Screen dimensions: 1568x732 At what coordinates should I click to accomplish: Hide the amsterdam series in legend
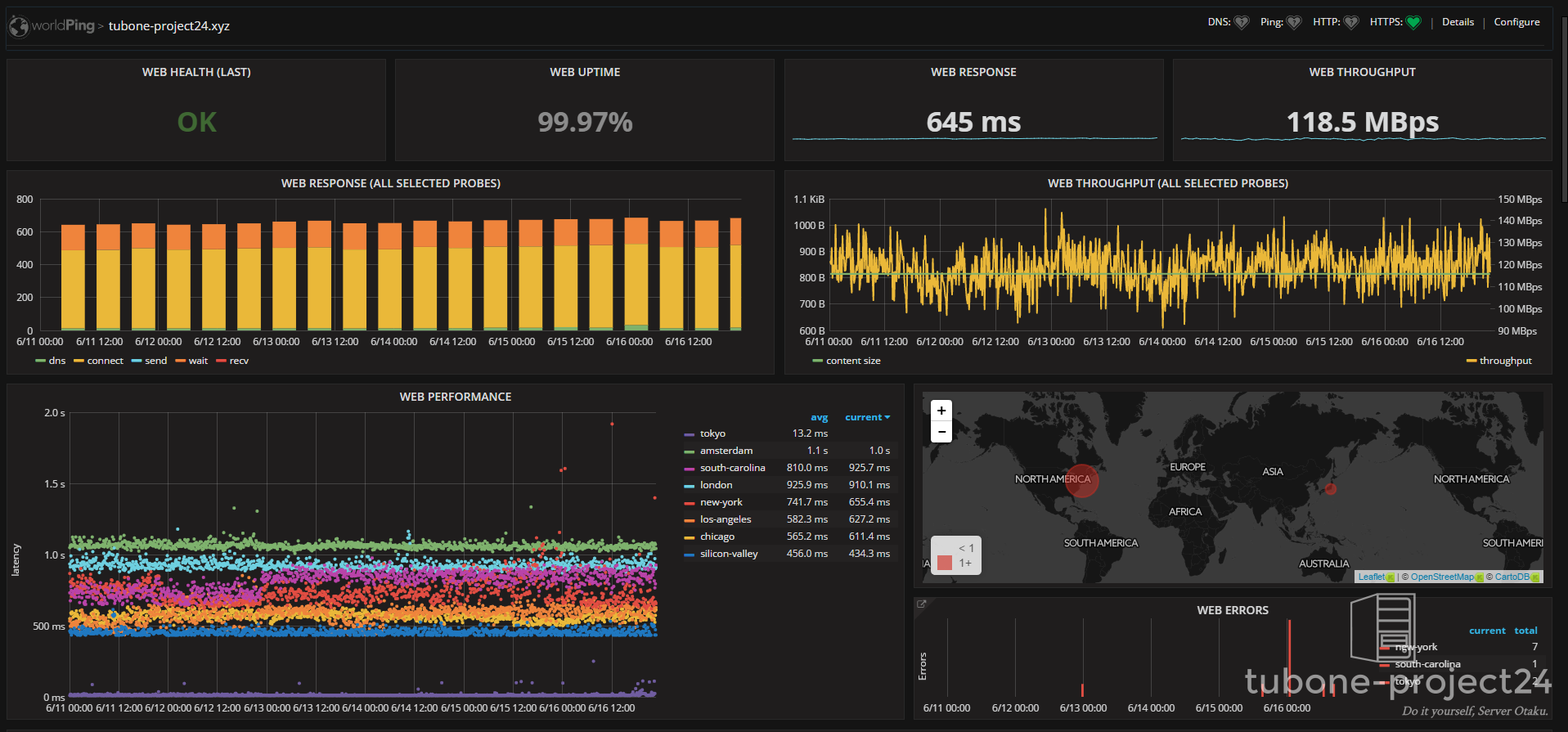click(x=726, y=451)
